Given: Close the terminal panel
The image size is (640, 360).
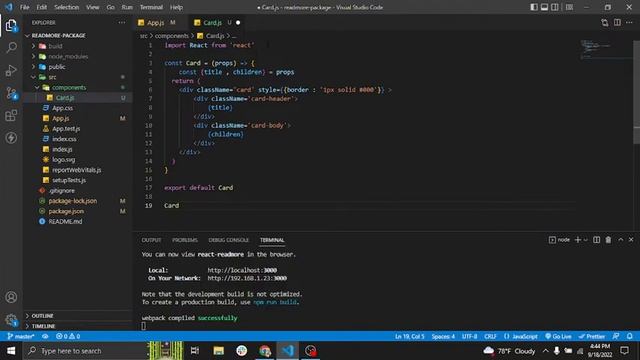Looking at the screenshot, I should [631, 240].
